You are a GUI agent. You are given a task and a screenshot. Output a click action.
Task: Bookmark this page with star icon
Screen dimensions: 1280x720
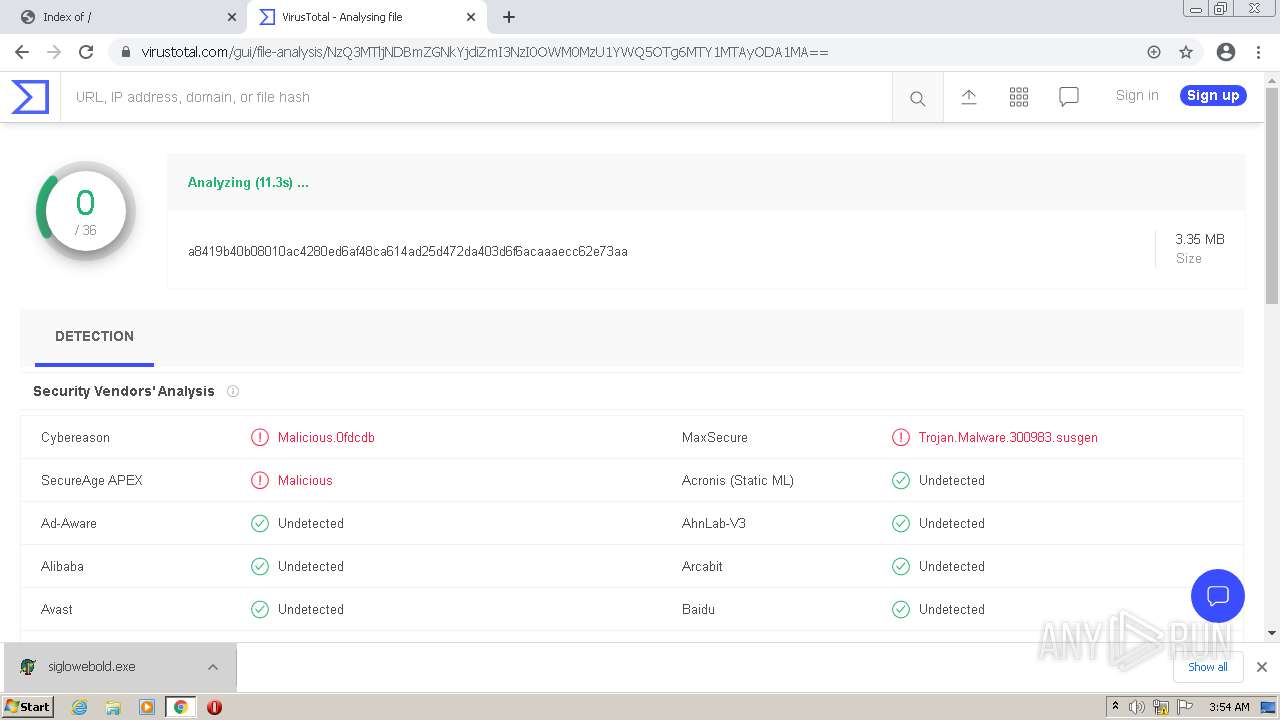(1186, 52)
